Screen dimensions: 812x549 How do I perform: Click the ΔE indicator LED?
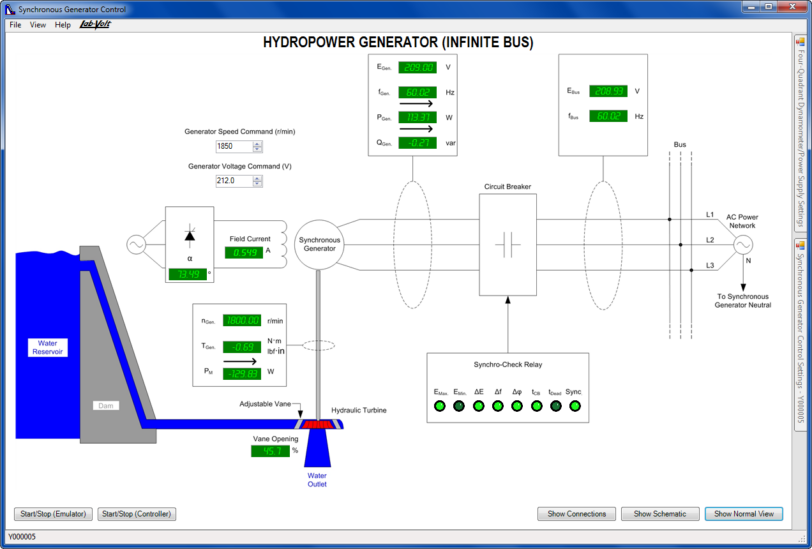click(x=478, y=407)
